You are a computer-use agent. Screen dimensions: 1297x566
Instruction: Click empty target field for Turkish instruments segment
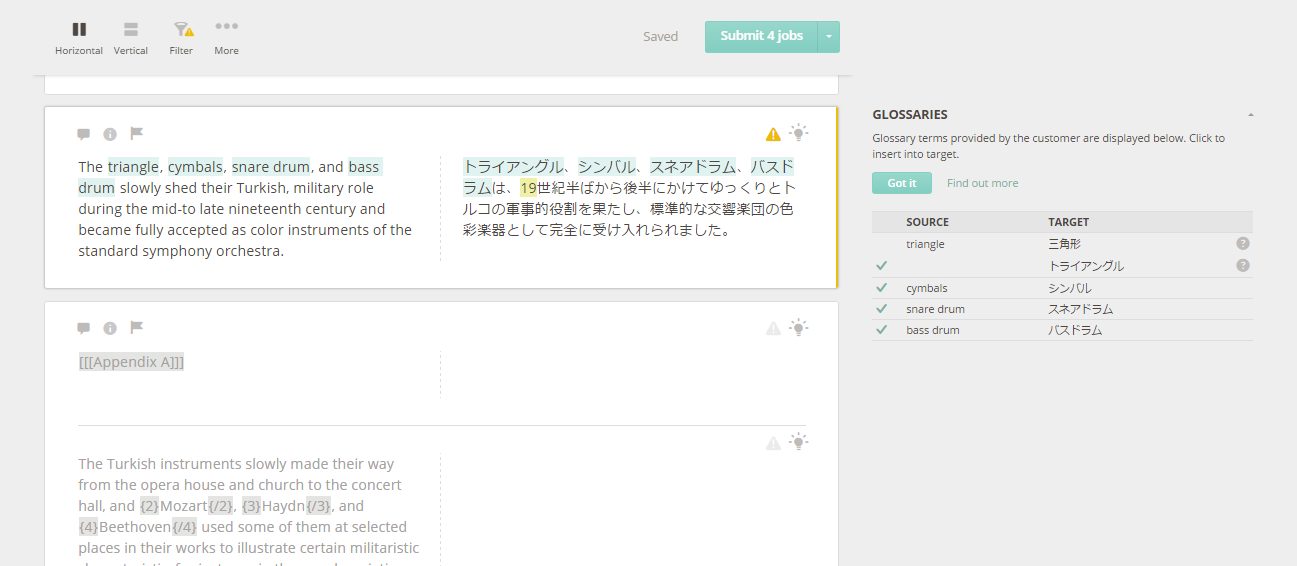[x=630, y=510]
